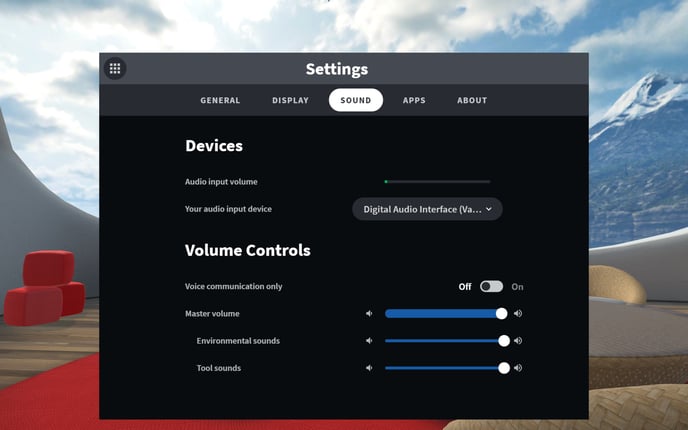This screenshot has width=688, height=430.
Task: Click the Devices heading
Action: [x=214, y=146]
